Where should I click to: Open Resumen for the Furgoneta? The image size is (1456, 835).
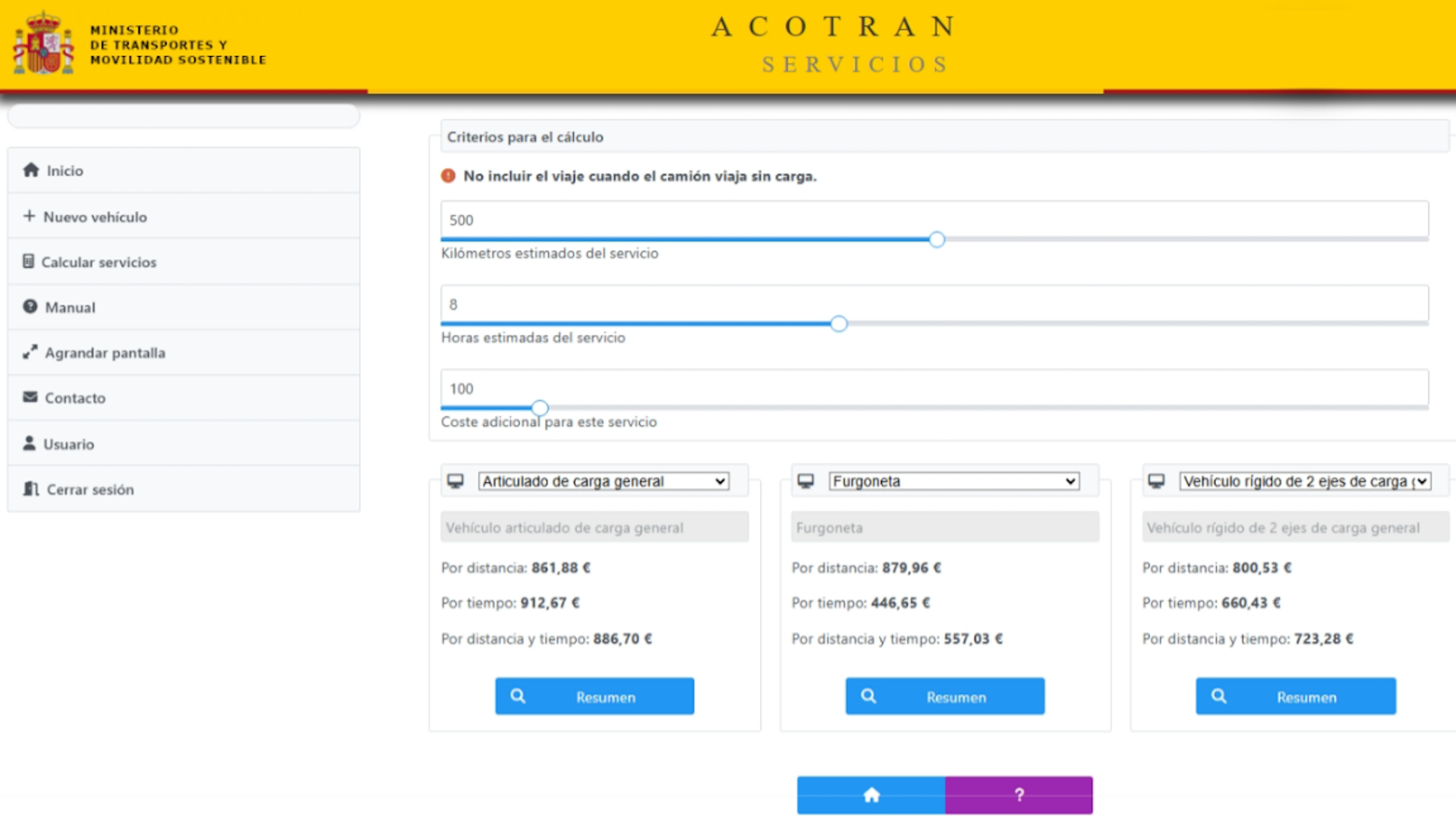[x=944, y=696]
